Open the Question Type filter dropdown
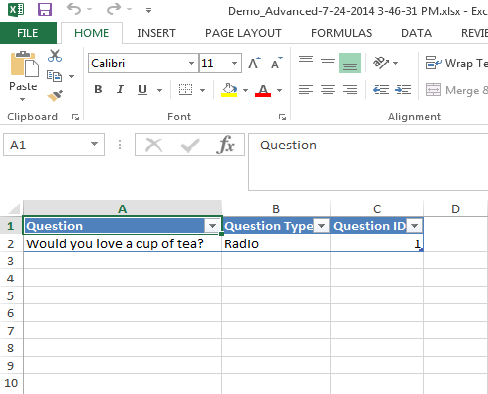This screenshot has height=394, width=488. (x=322, y=226)
